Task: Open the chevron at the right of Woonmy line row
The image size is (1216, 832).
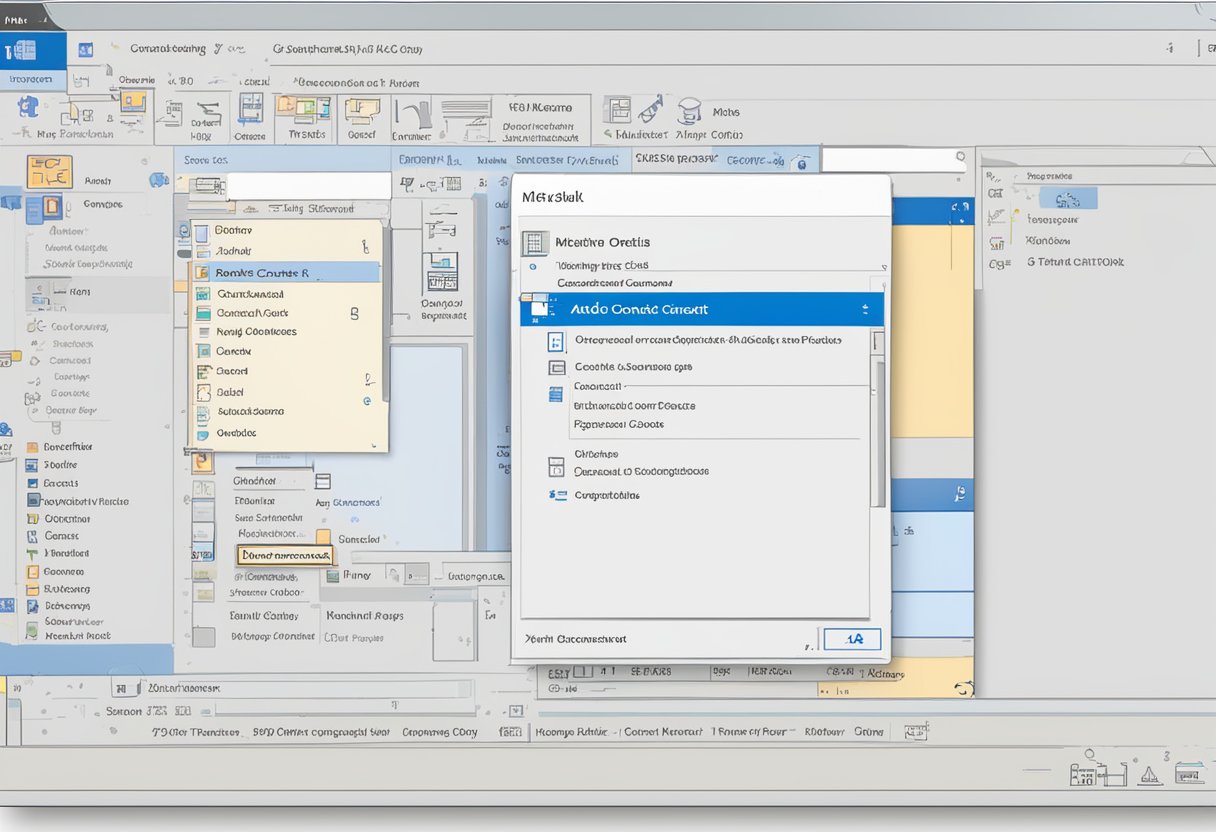Action: (884, 266)
